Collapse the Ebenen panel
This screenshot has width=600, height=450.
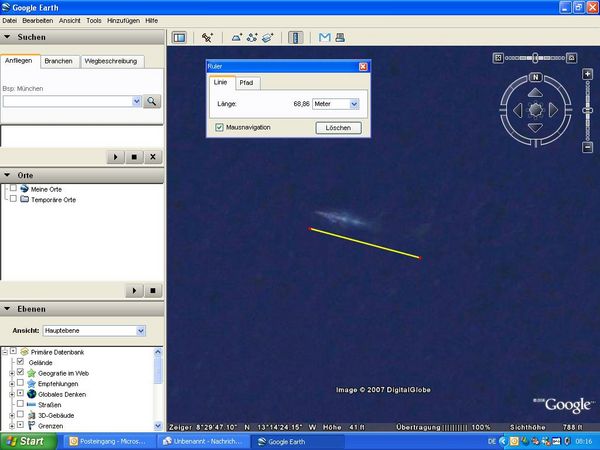click(7, 309)
